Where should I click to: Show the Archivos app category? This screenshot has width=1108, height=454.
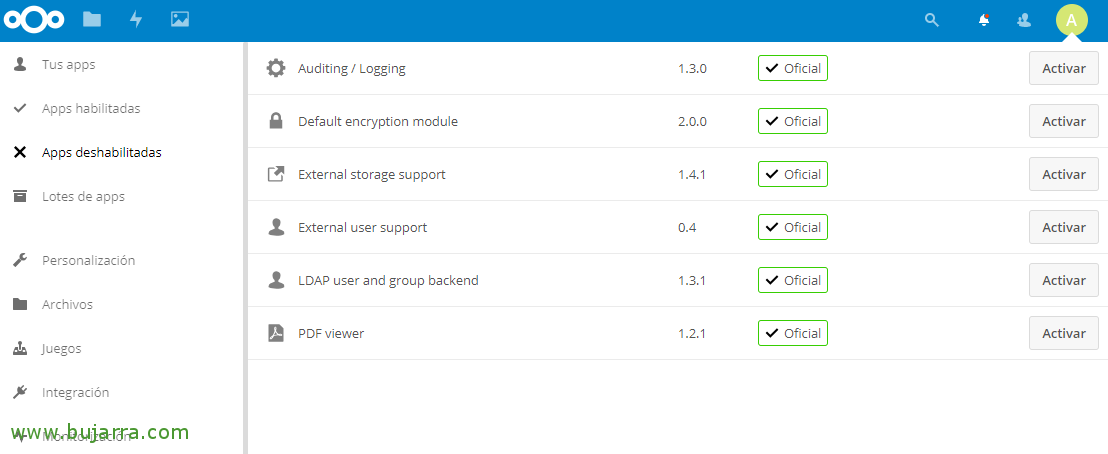(67, 304)
